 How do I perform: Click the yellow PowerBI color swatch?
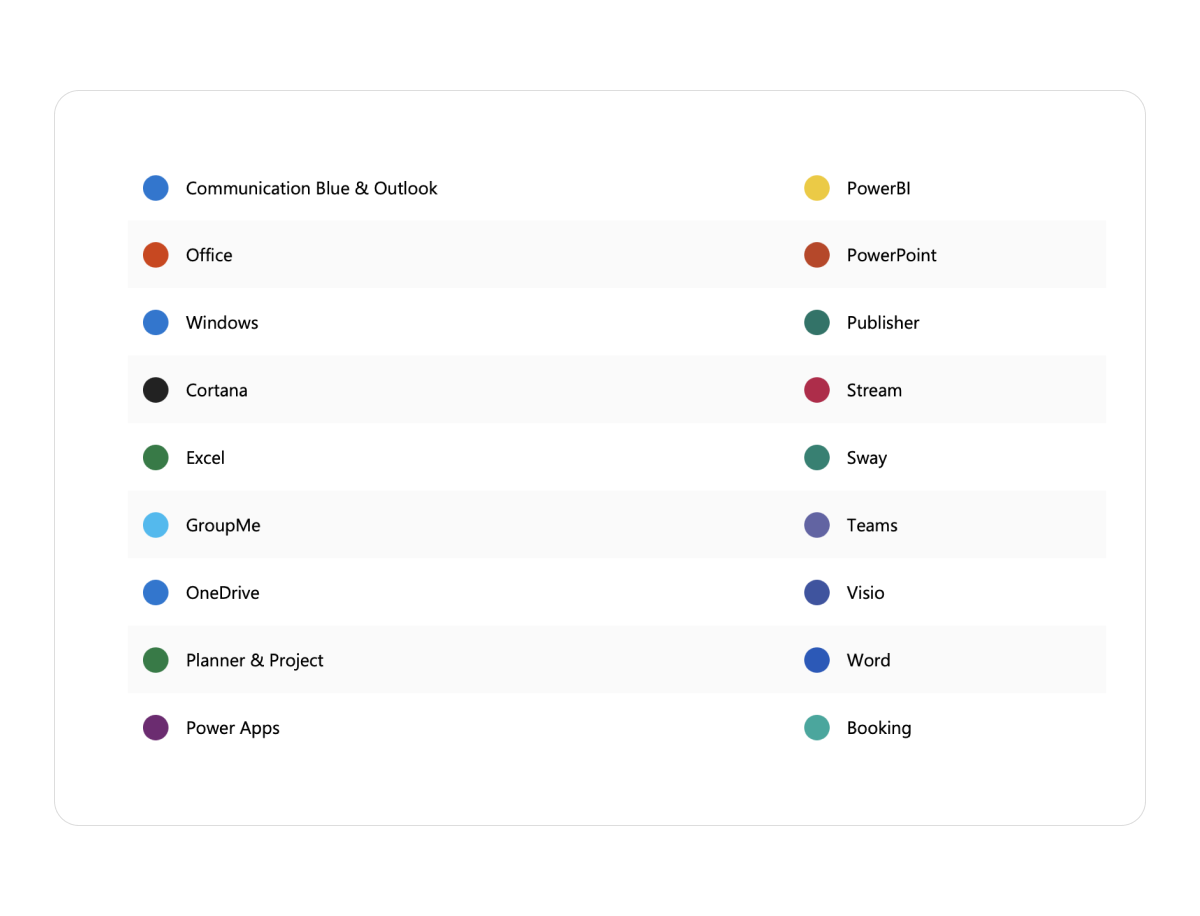(817, 188)
